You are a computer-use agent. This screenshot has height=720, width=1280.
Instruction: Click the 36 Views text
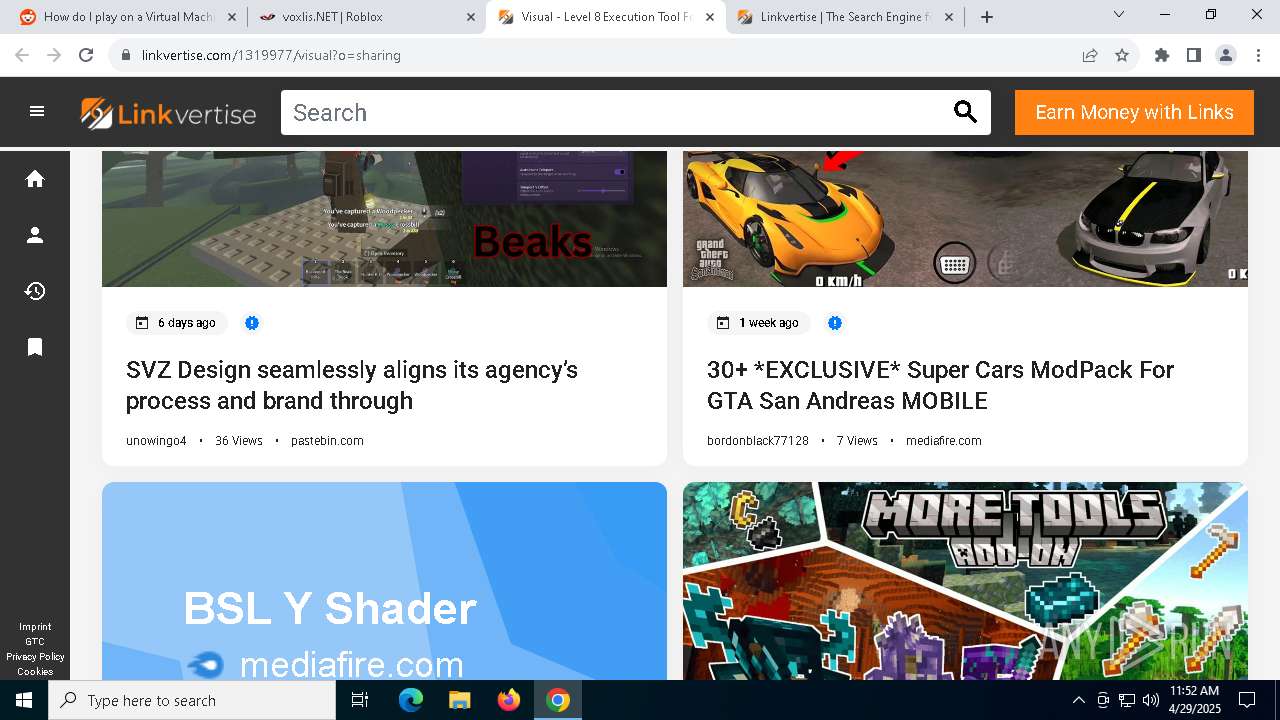click(239, 441)
